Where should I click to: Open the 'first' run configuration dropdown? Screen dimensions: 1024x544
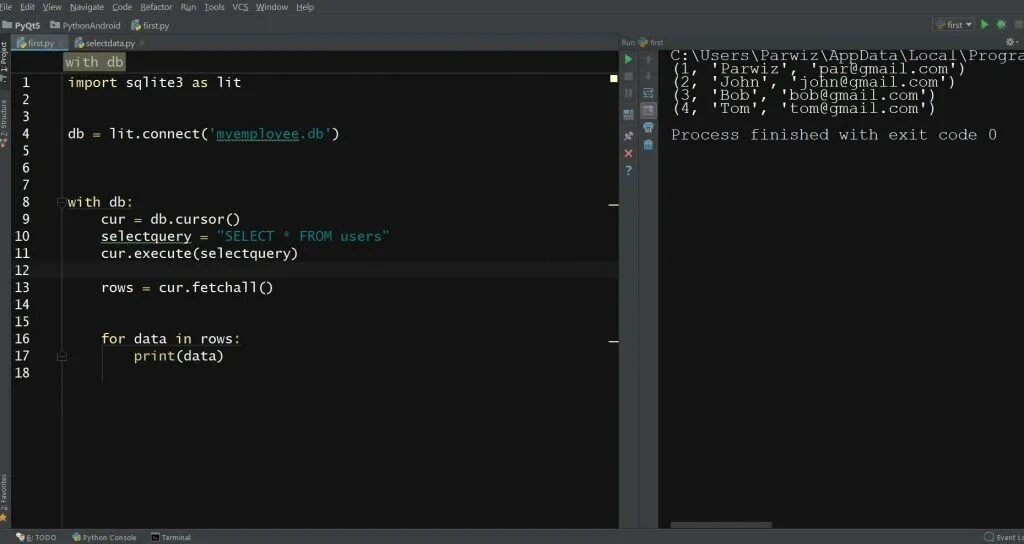coord(953,25)
